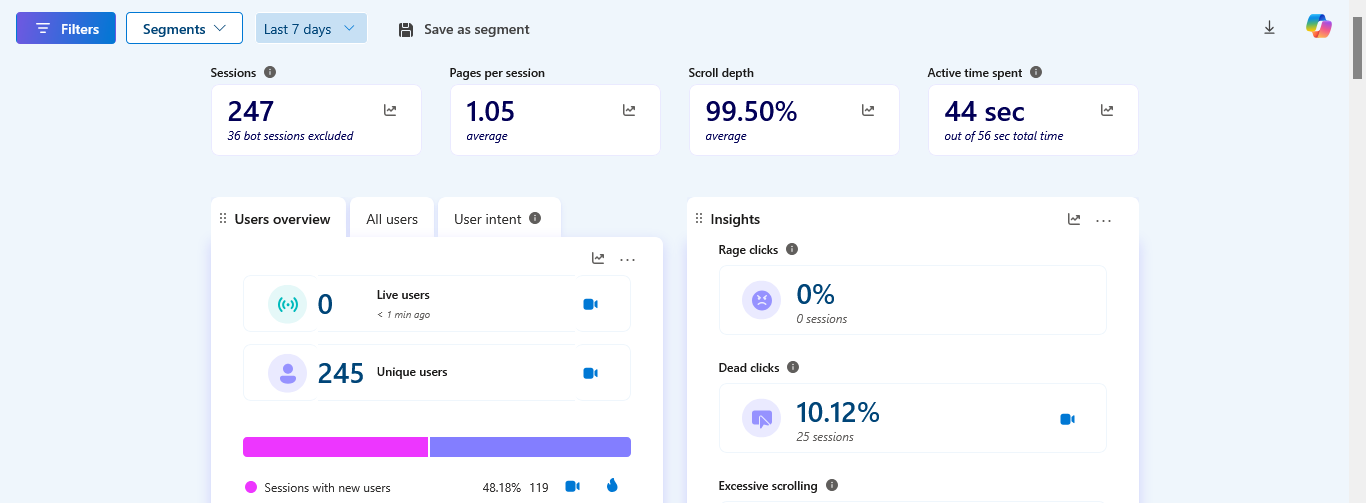
Task: Open more options ellipsis in Users overview card
Action: [x=627, y=259]
